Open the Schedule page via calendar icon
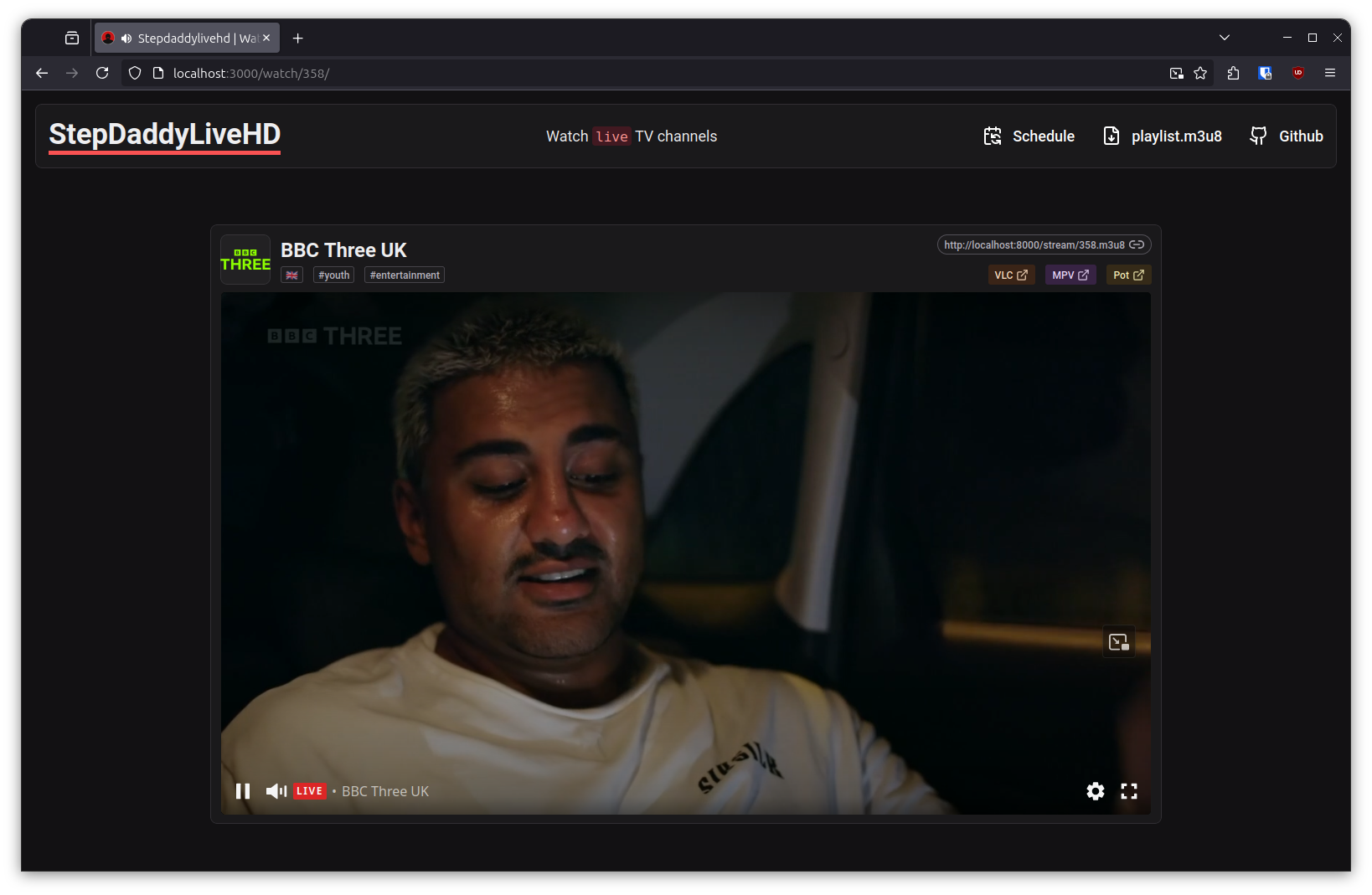 tap(993, 136)
